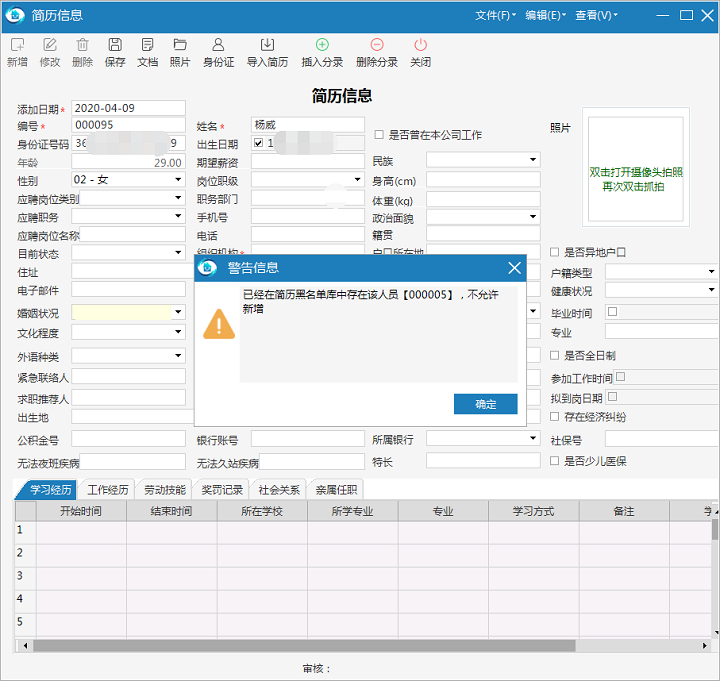Click the 添加日期 field 2020-04-09
This screenshot has height=681, width=720.
[128, 108]
